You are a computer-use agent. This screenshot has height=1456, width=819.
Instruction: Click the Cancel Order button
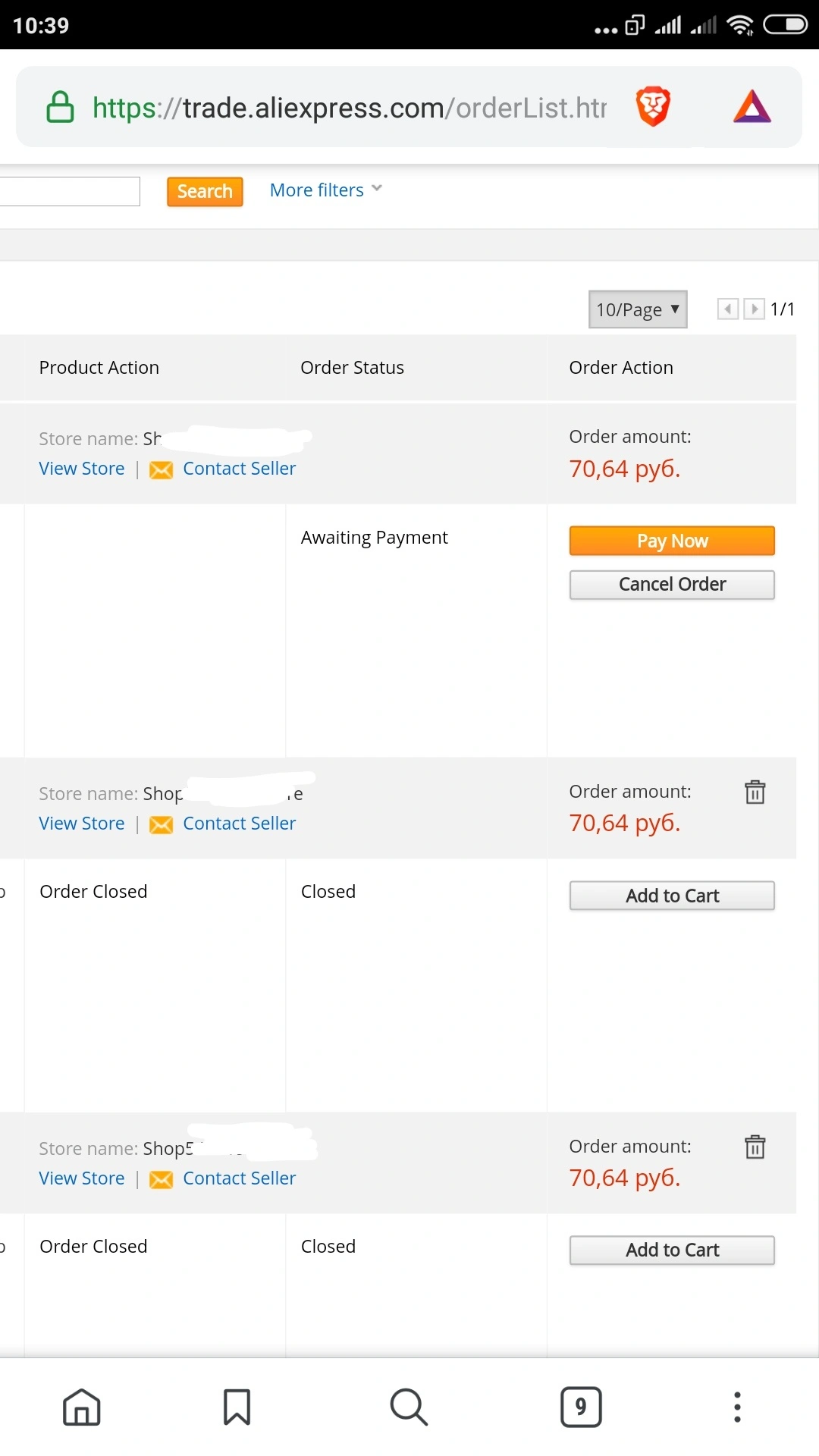pos(672,585)
